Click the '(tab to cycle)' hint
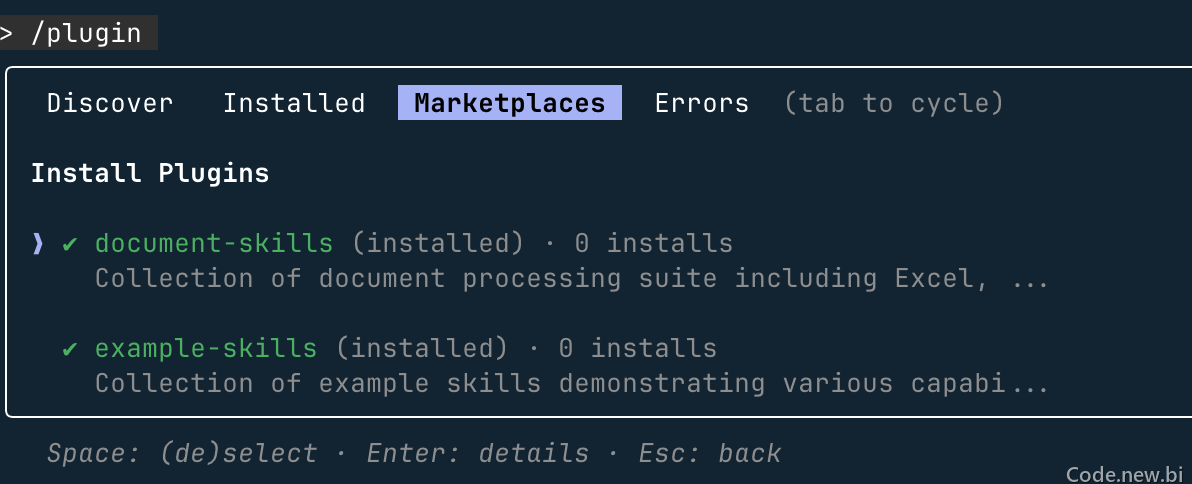Image resolution: width=1192 pixels, height=484 pixels. tap(893, 103)
